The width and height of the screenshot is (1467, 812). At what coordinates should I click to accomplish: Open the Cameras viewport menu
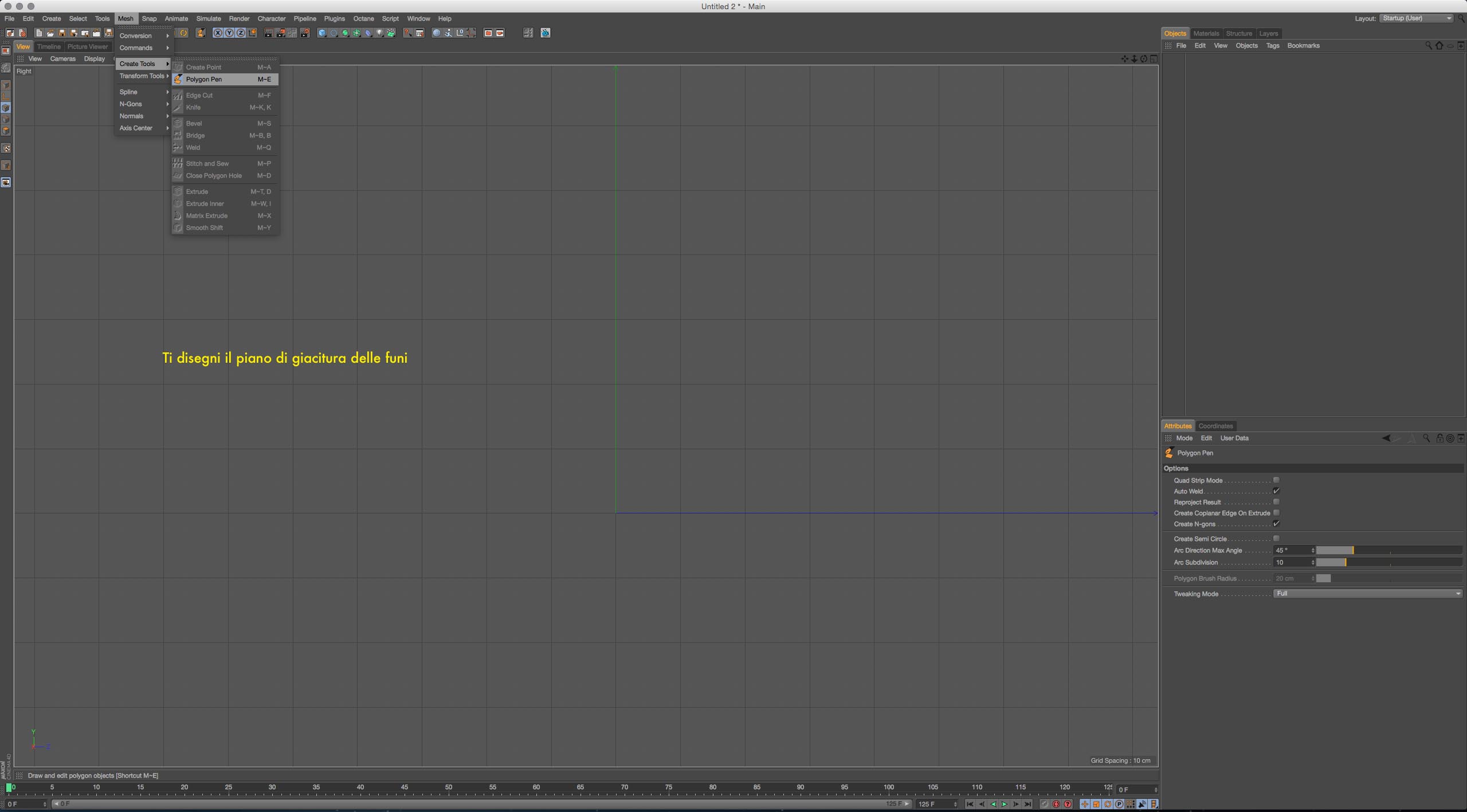[62, 59]
